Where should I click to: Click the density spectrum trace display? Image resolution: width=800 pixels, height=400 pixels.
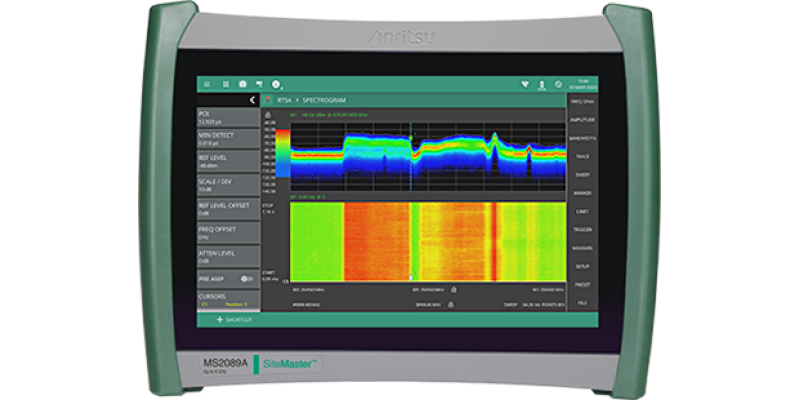[428, 157]
